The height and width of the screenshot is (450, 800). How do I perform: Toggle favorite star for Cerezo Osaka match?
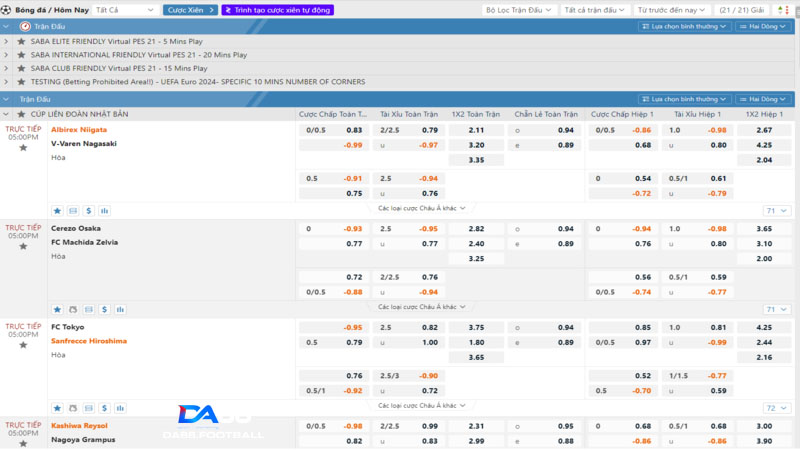(23, 246)
